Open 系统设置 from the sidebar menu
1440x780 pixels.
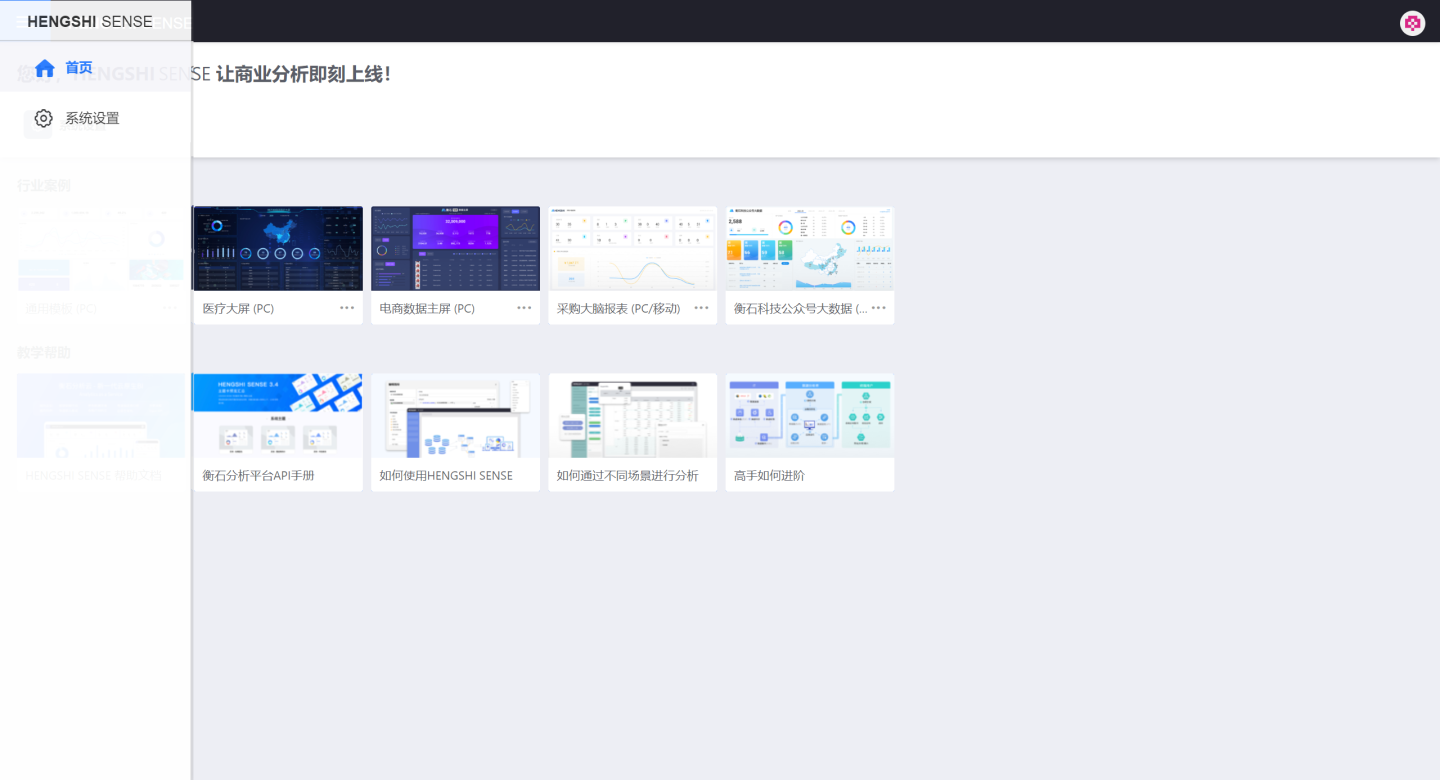pyautogui.click(x=95, y=118)
